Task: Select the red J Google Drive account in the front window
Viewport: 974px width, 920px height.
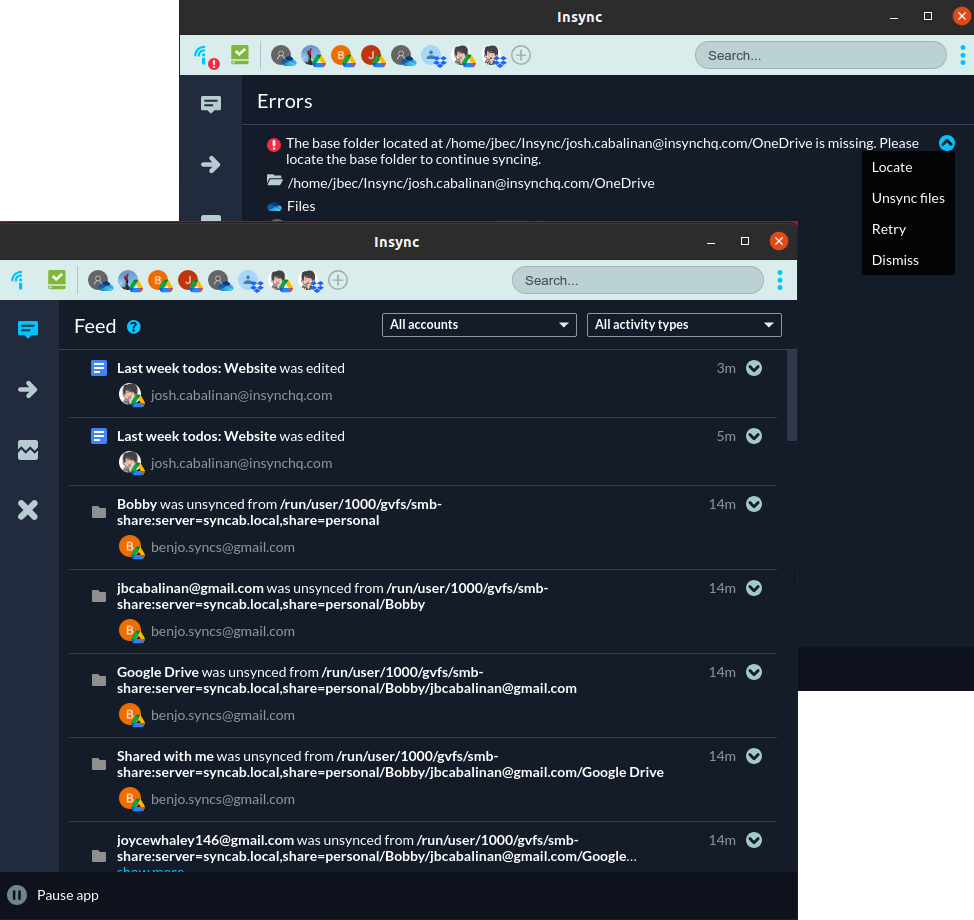Action: (x=189, y=281)
